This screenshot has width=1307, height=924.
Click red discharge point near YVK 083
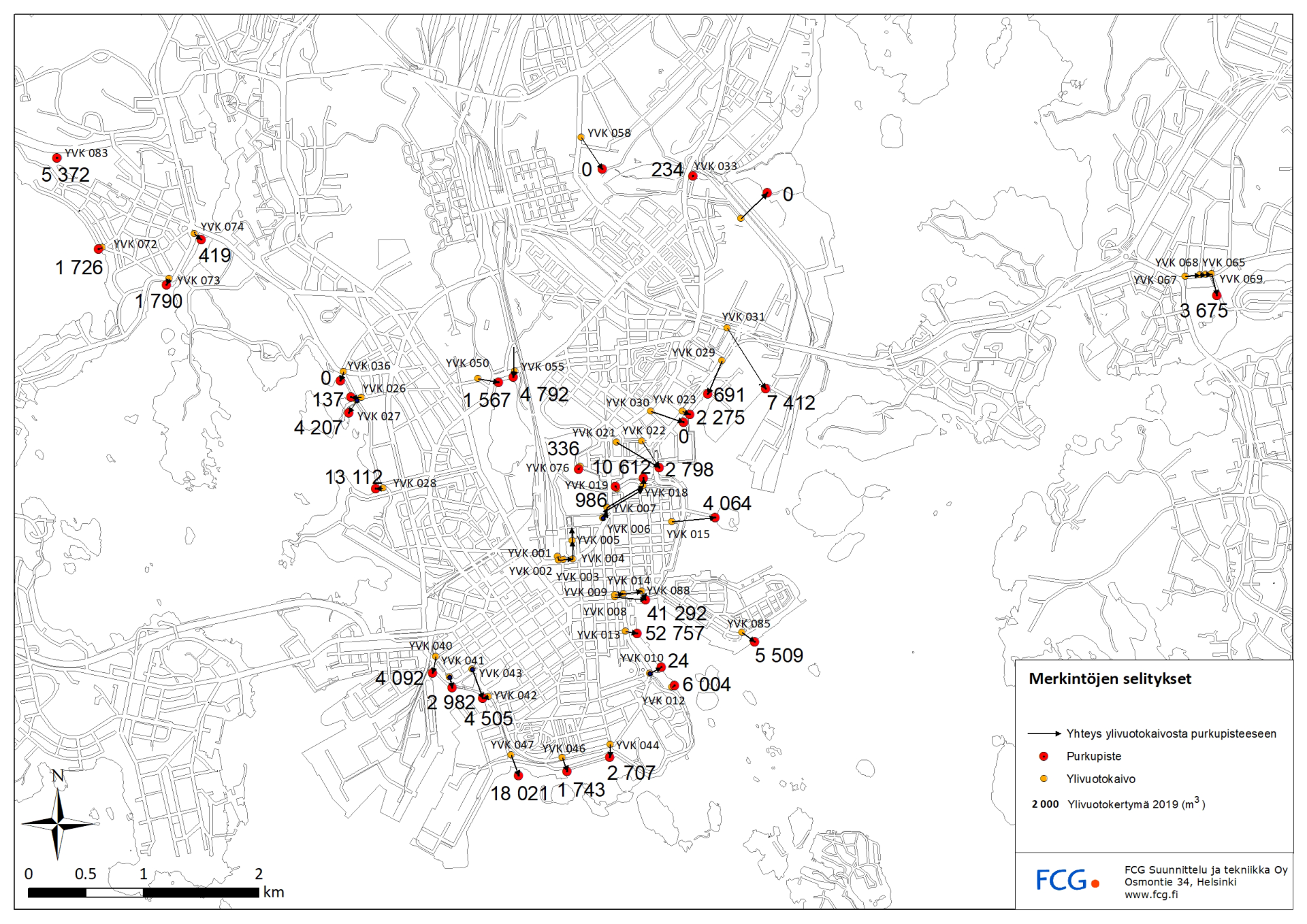[57, 158]
